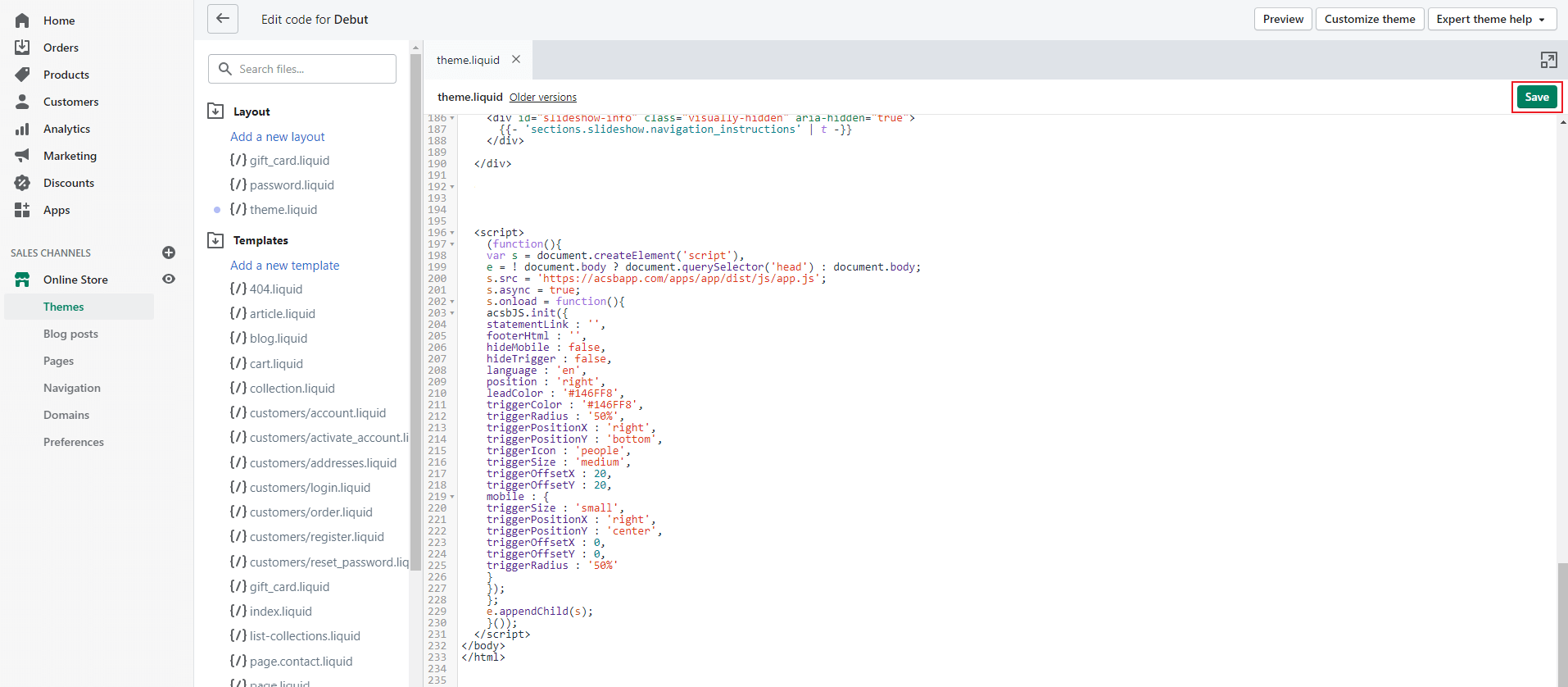Expand editor to full screen

click(1548, 60)
